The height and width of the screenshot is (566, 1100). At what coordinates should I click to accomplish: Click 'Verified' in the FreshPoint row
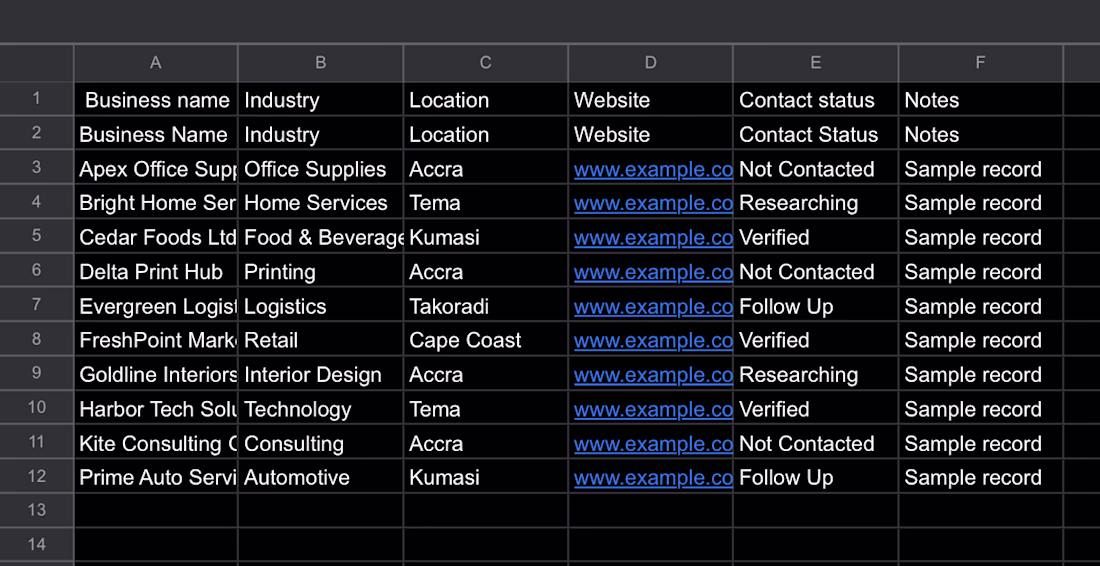(815, 340)
